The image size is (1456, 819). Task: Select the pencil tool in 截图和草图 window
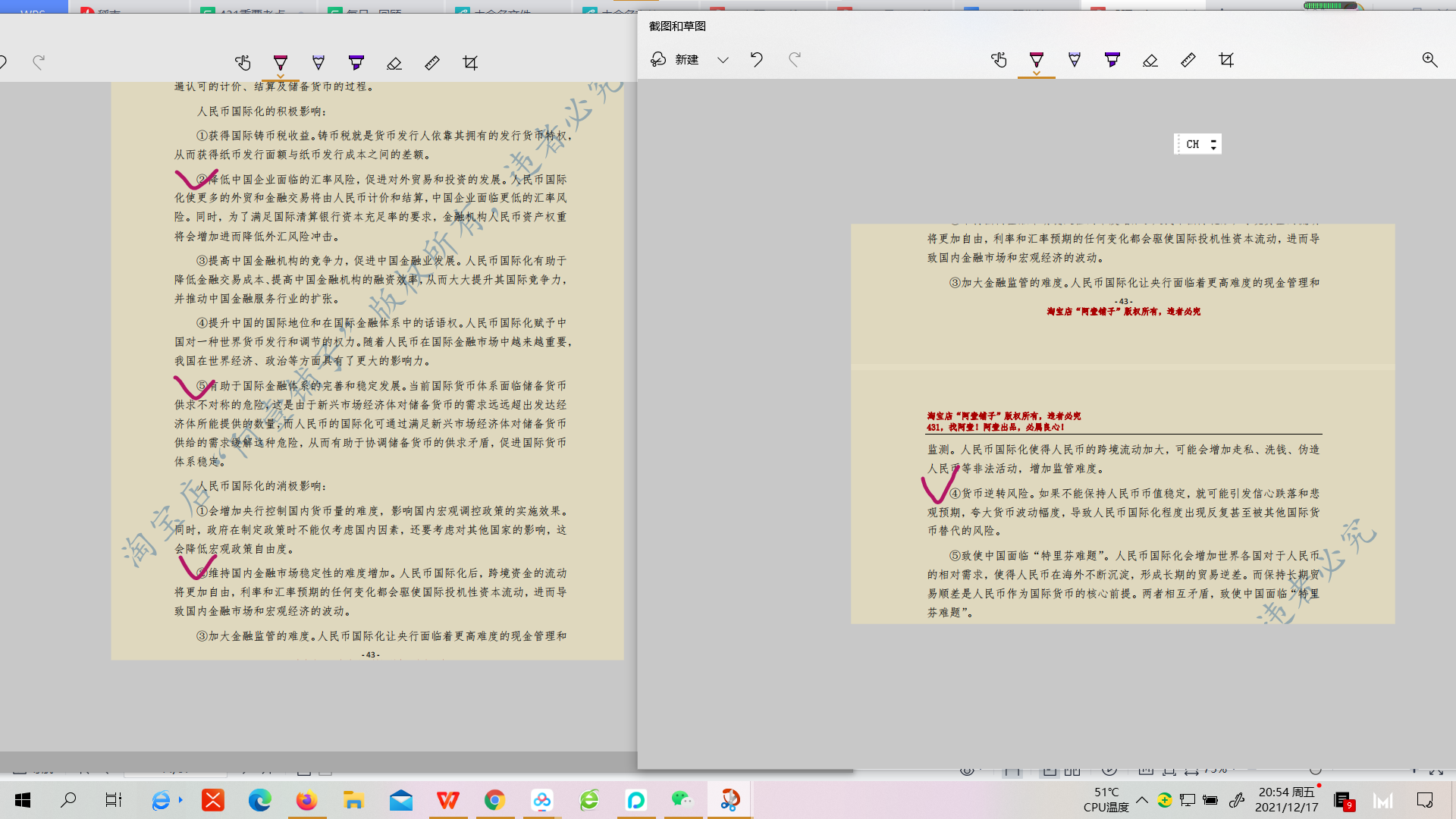coord(1075,60)
